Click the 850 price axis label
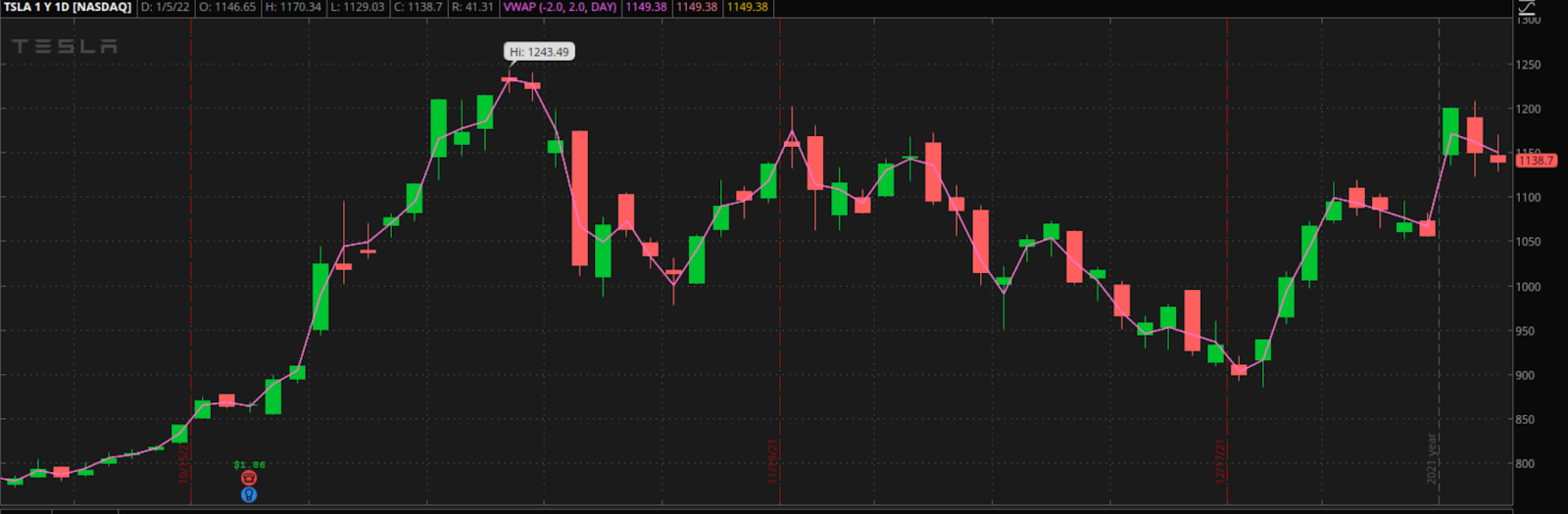This screenshot has width=1568, height=514. pyautogui.click(x=1525, y=419)
